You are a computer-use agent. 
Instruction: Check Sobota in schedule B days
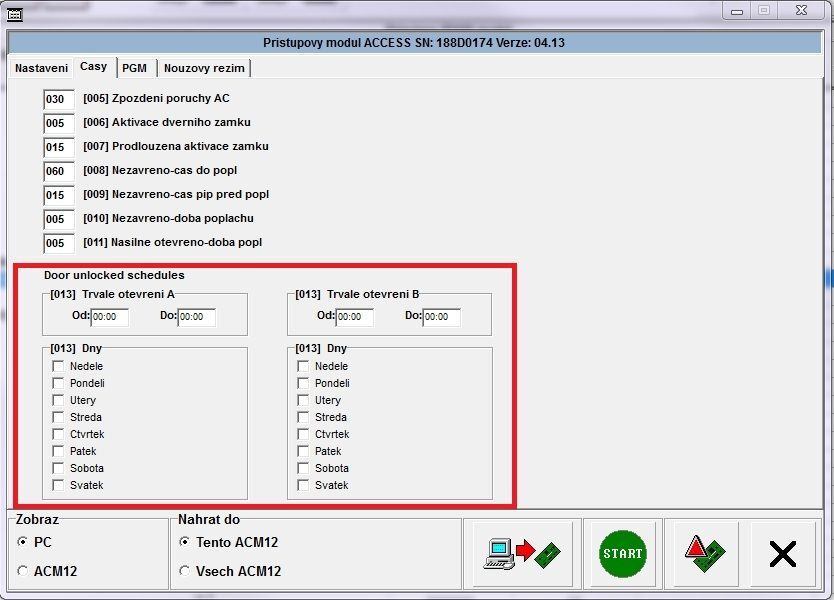(x=303, y=468)
